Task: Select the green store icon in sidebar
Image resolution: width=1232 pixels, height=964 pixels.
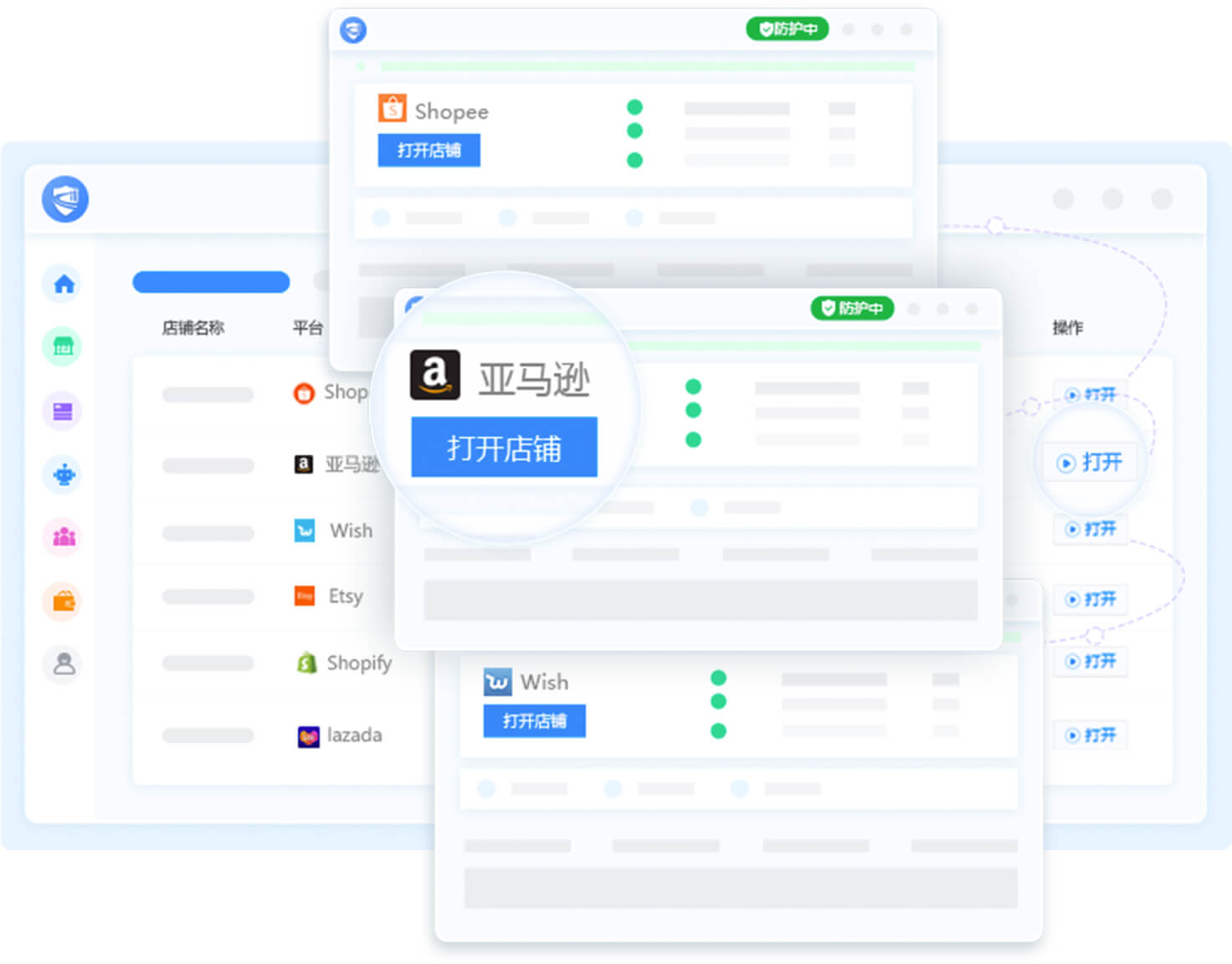Action: pos(63,346)
